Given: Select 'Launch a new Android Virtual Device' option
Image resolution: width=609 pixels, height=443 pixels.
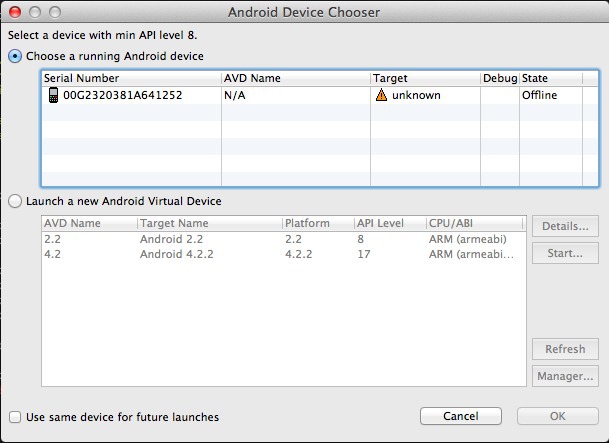Looking at the screenshot, I should [x=15, y=201].
